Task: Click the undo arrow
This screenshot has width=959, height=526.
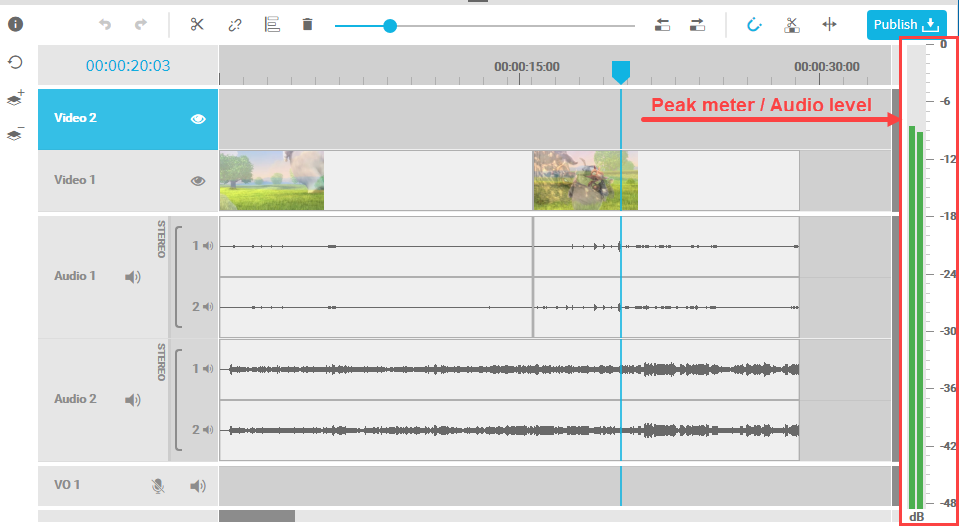Action: point(105,24)
